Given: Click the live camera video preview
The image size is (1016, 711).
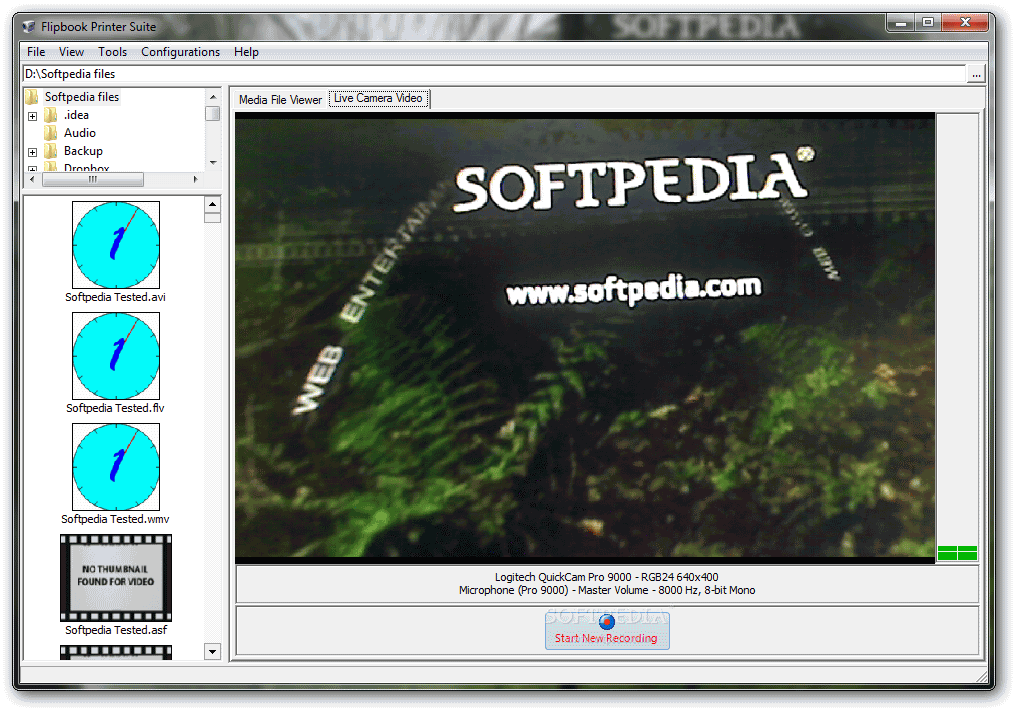Looking at the screenshot, I should [x=585, y=336].
